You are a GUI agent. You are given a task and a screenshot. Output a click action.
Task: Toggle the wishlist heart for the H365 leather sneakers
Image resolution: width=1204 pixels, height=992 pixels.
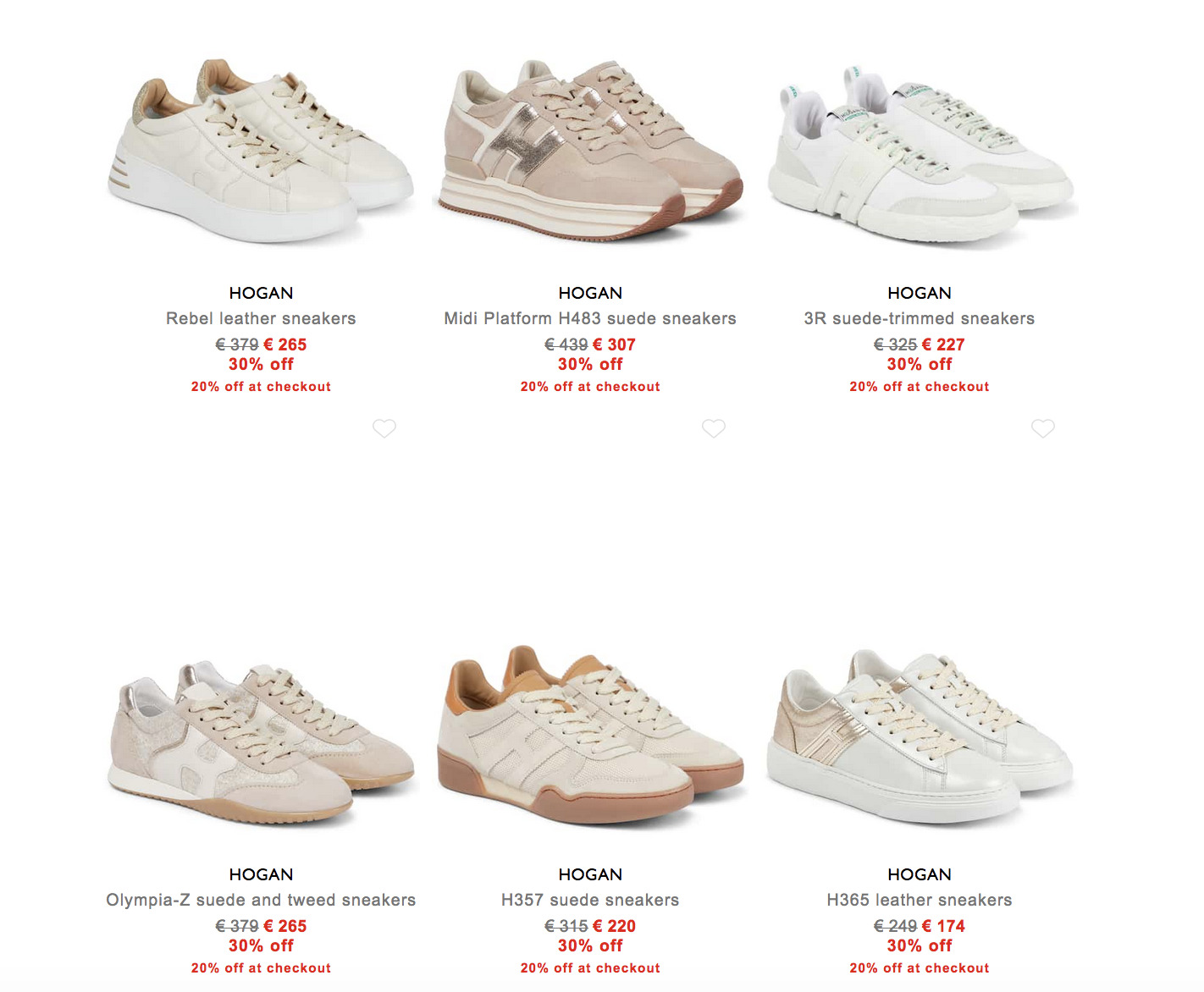pos(1043,428)
